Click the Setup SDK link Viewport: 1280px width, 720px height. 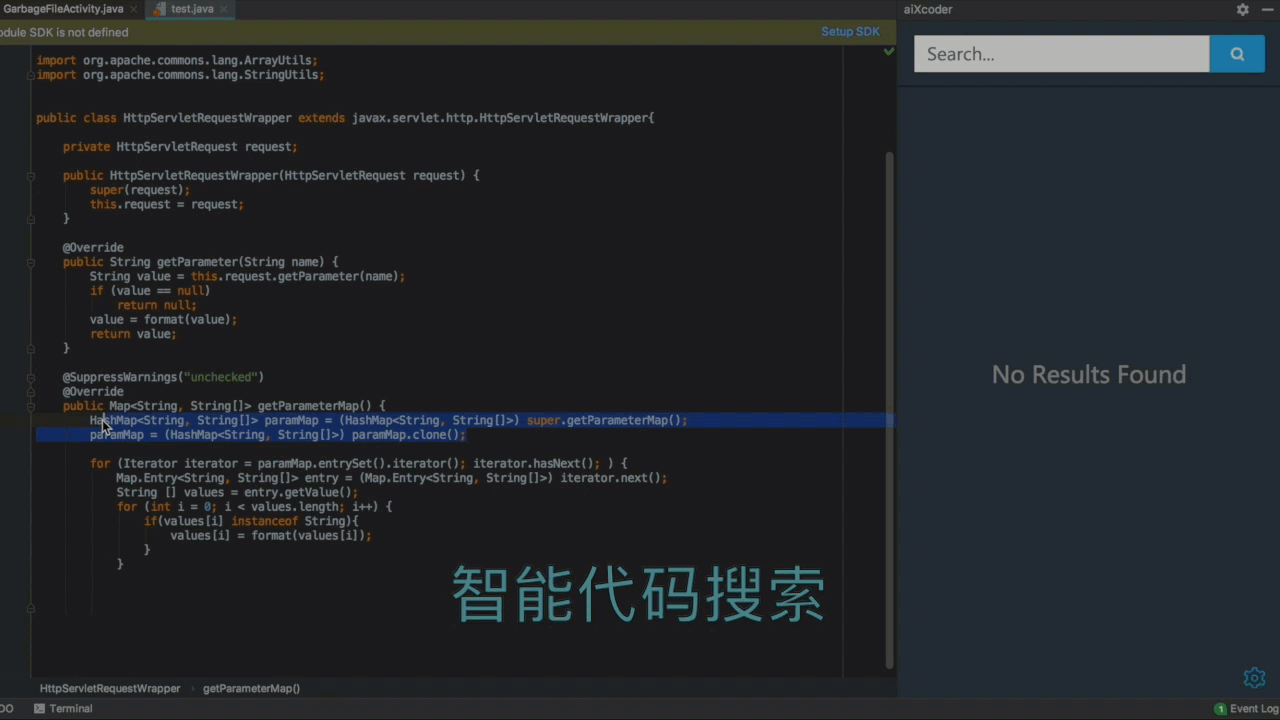pos(850,32)
